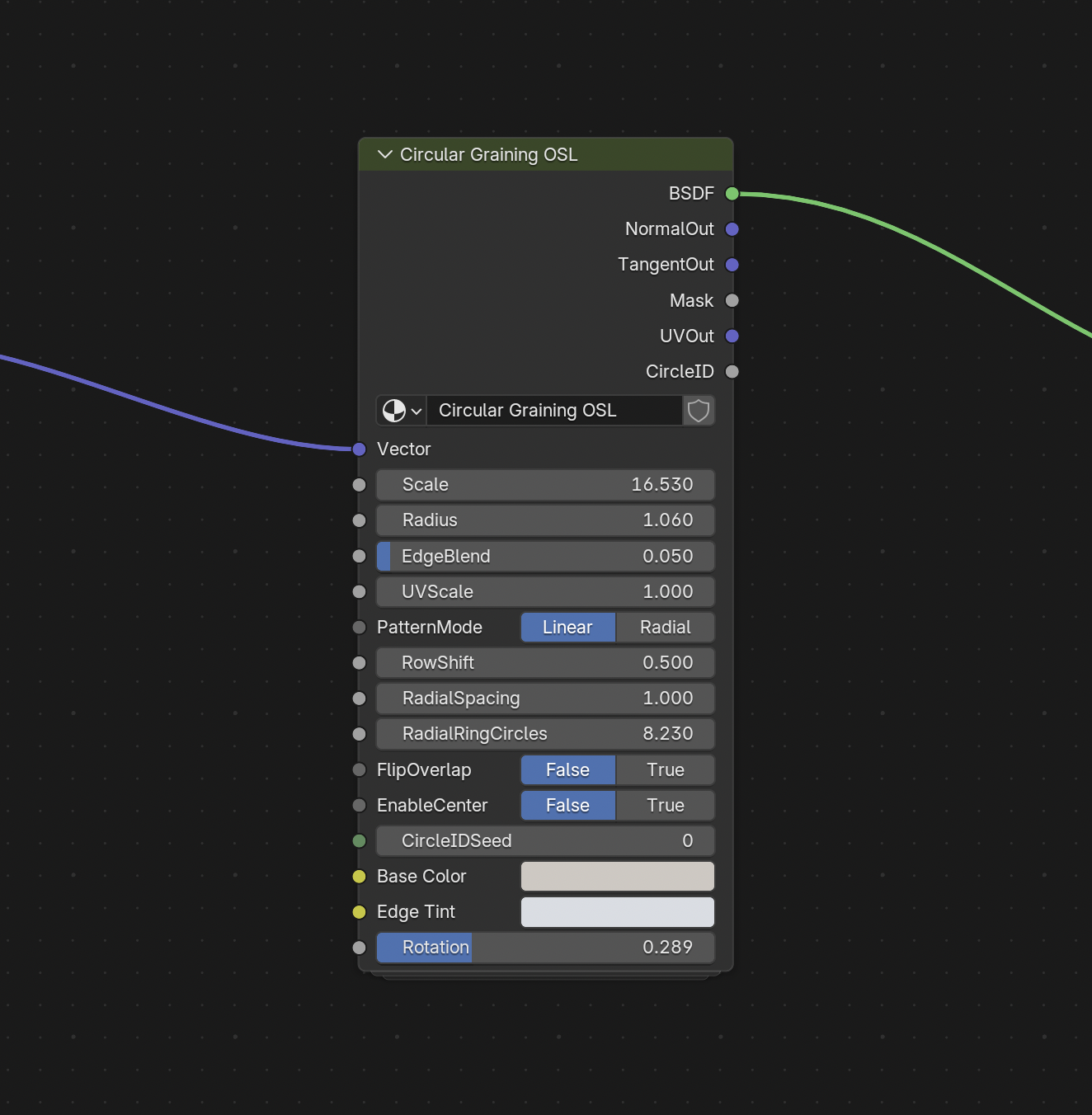Click the NormalOut output socket
The width and height of the screenshot is (1092, 1115).
point(732,229)
